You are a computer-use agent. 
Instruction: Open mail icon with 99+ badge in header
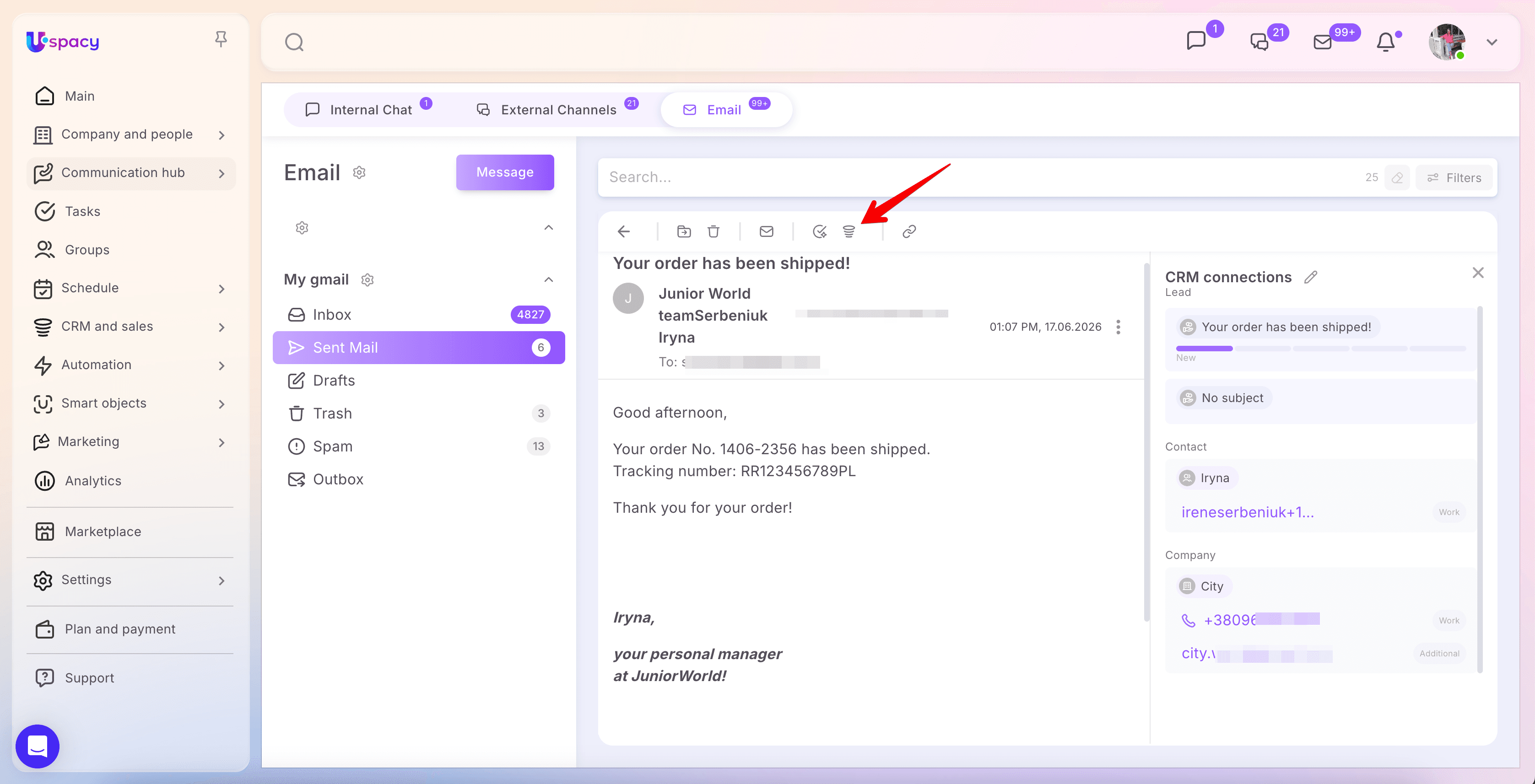click(x=1322, y=42)
